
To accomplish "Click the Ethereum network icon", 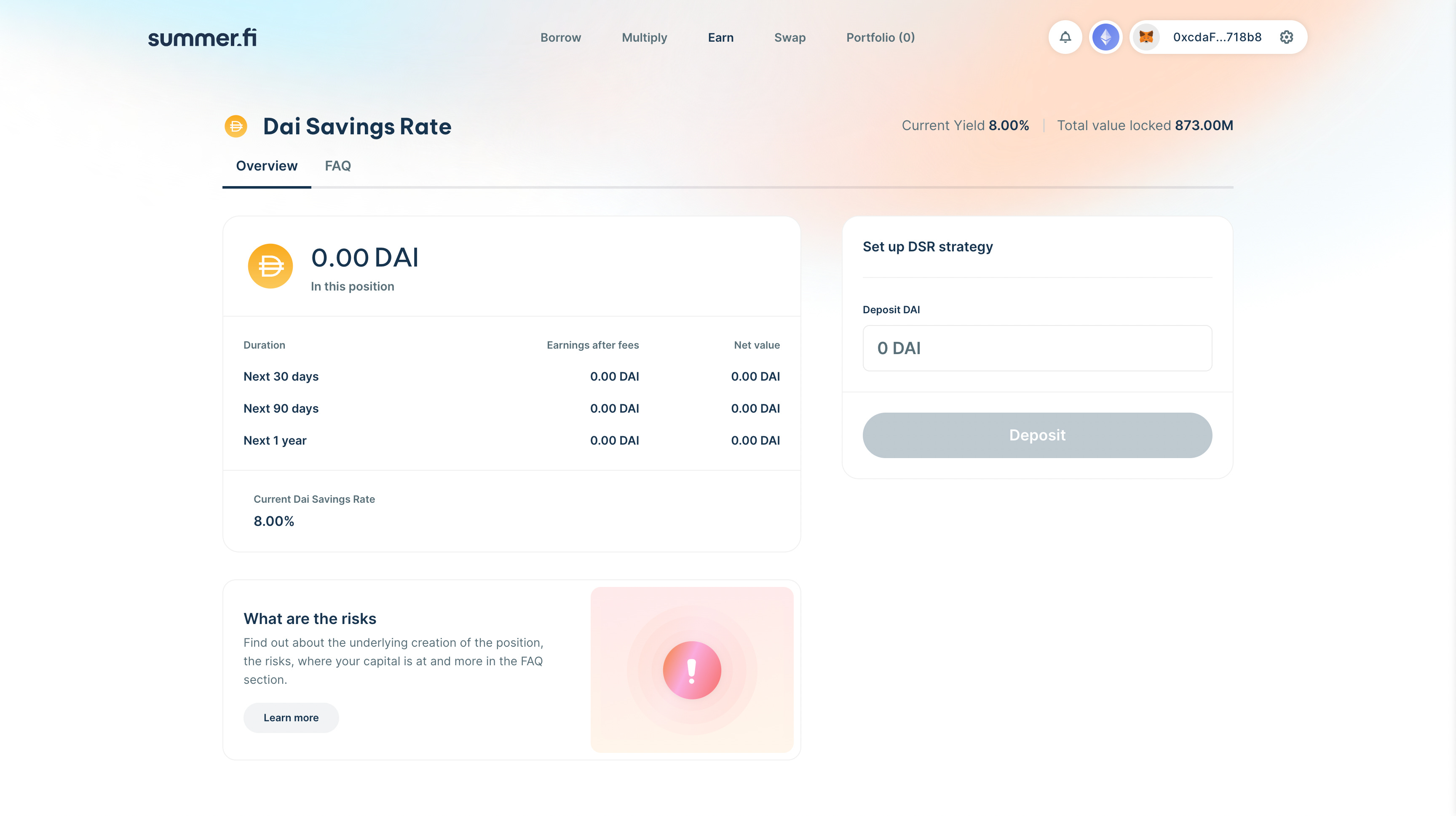I will (x=1105, y=37).
